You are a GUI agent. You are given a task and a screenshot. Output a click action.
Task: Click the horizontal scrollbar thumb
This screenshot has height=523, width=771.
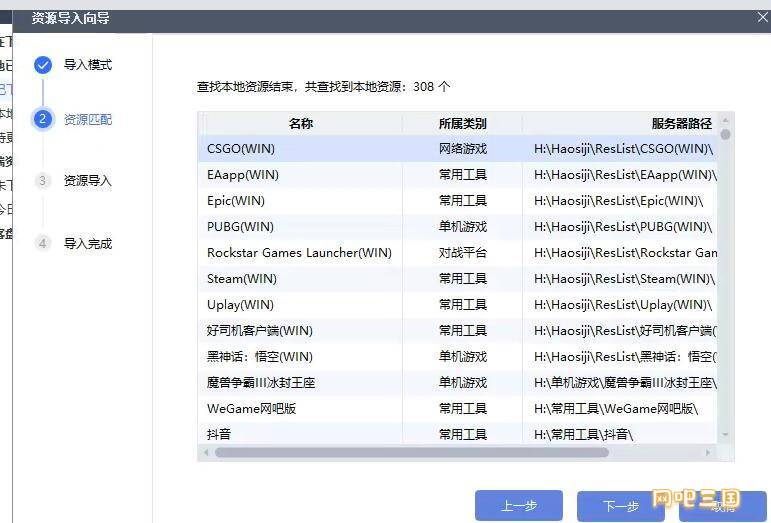coord(412,452)
